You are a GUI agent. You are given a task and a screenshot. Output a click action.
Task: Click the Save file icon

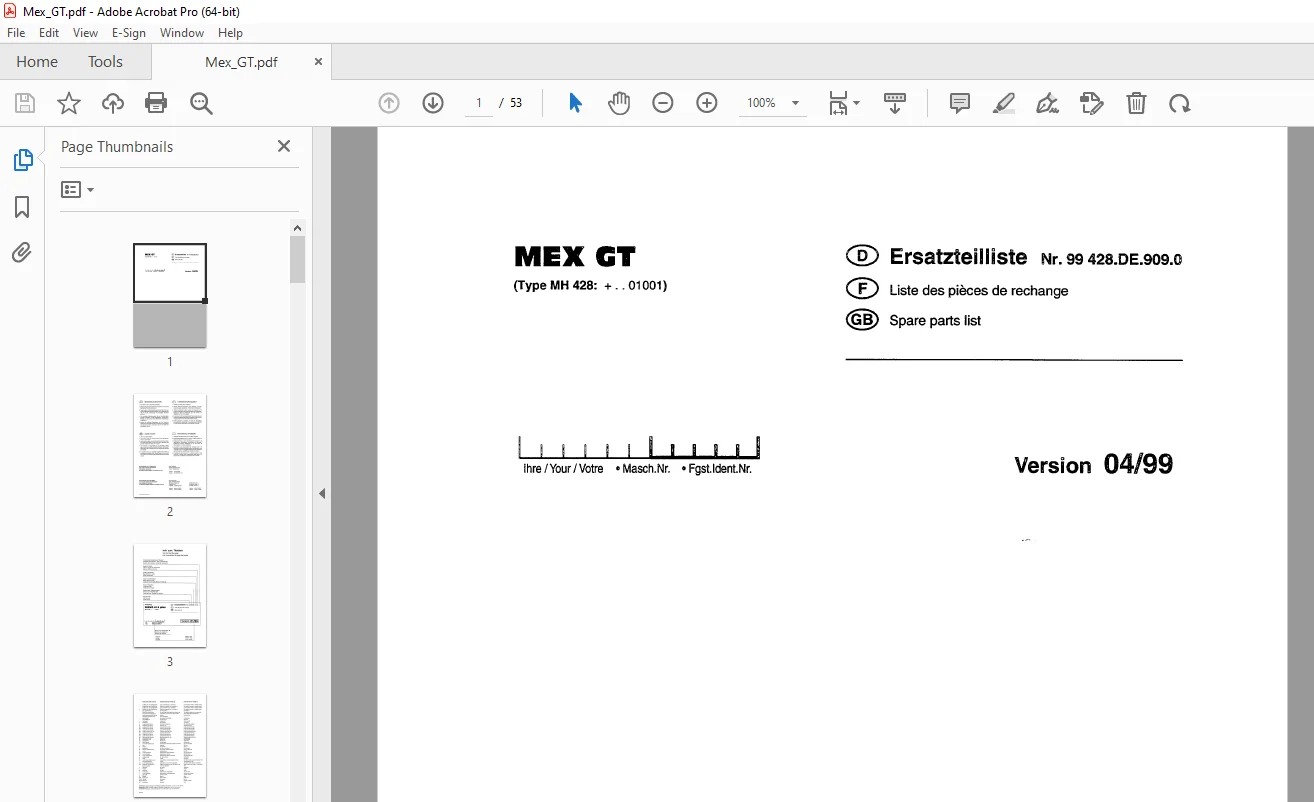point(25,103)
